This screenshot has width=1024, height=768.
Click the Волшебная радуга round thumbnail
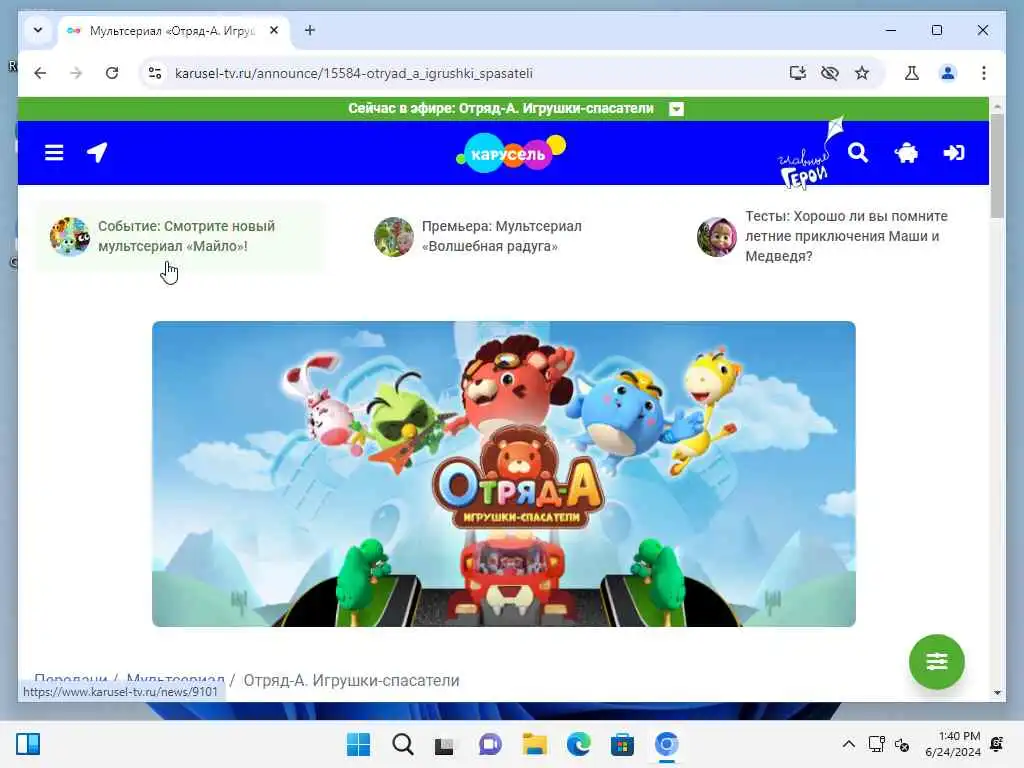393,236
